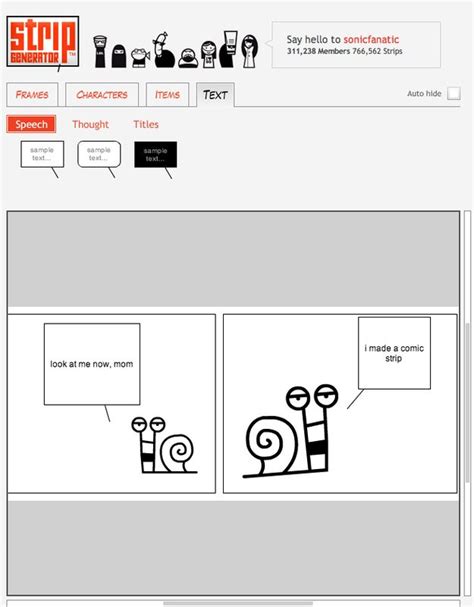Click the large snail in right frame

click(290, 431)
